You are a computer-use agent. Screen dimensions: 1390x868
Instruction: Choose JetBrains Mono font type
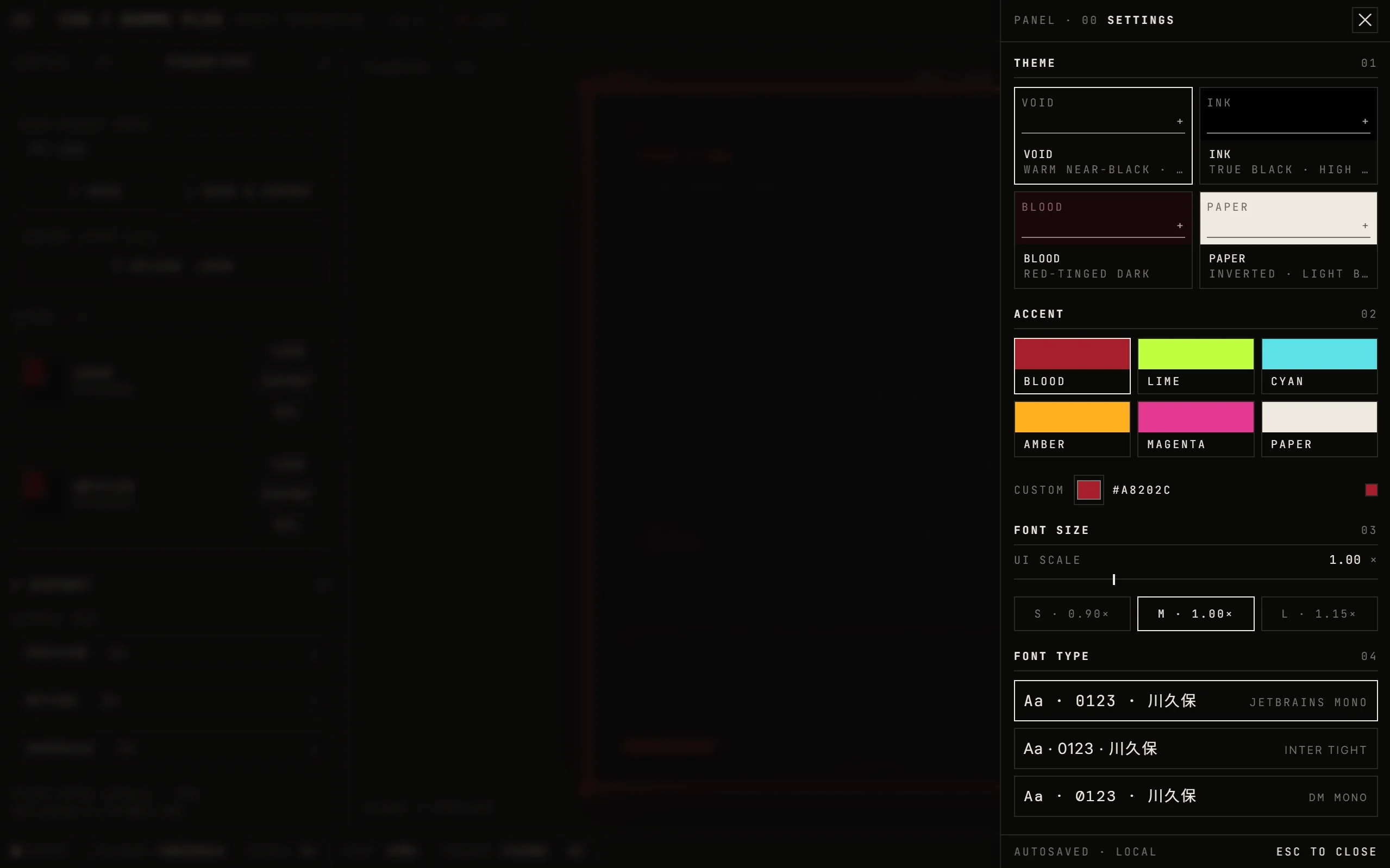pyautogui.click(x=1195, y=701)
